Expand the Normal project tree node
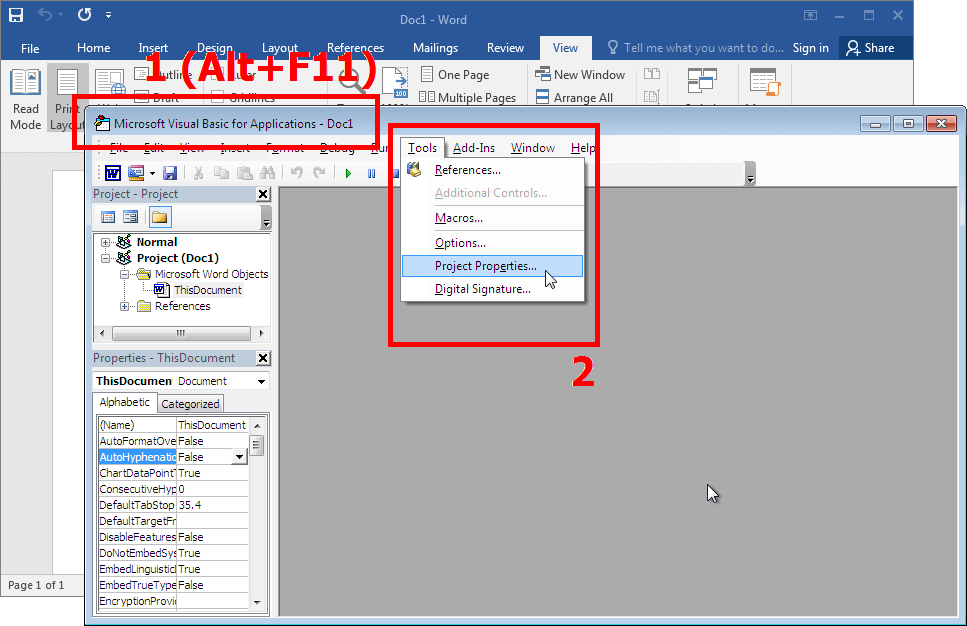The height and width of the screenshot is (626, 967). [106, 242]
